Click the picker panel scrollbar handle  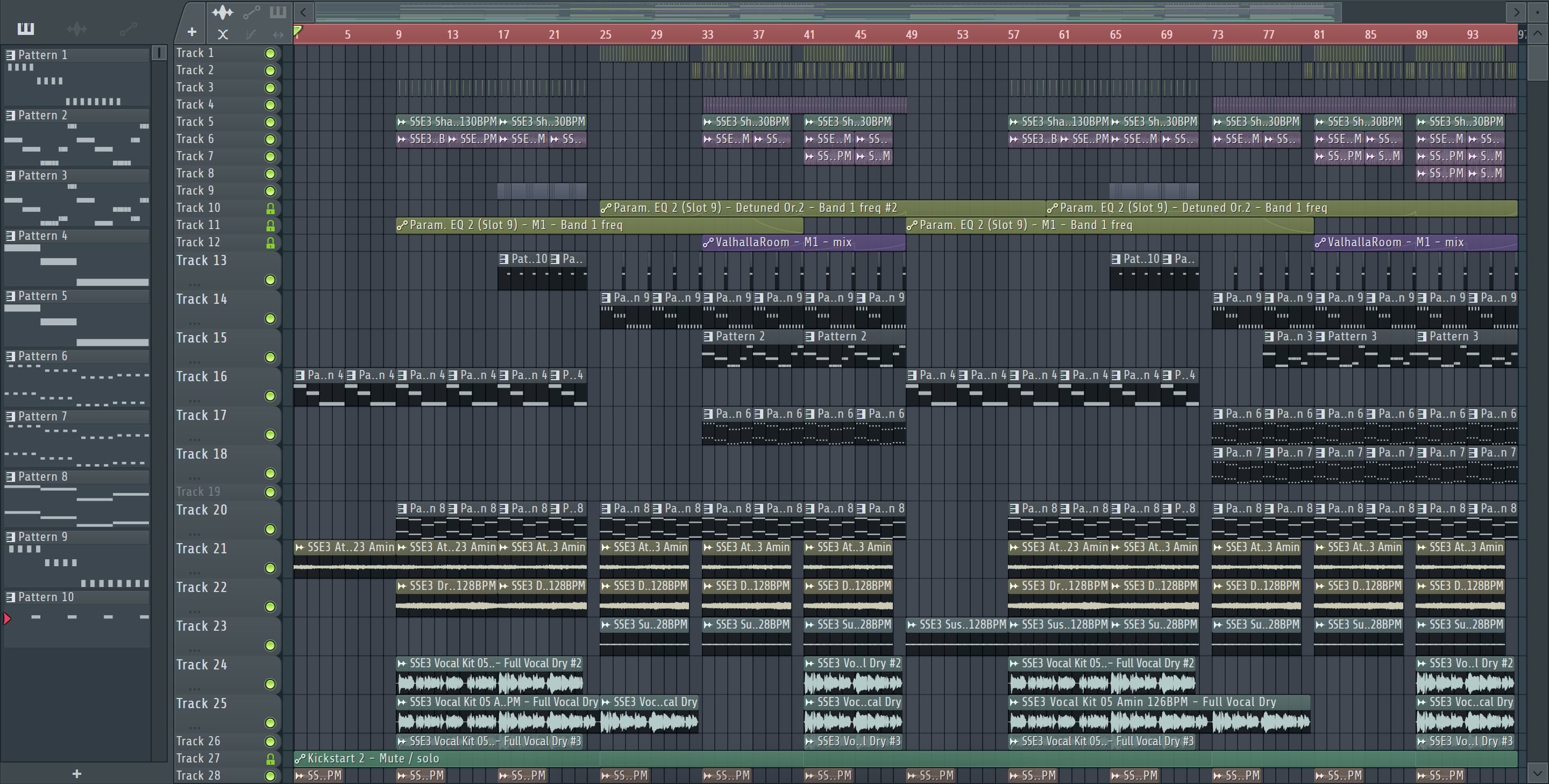point(159,53)
